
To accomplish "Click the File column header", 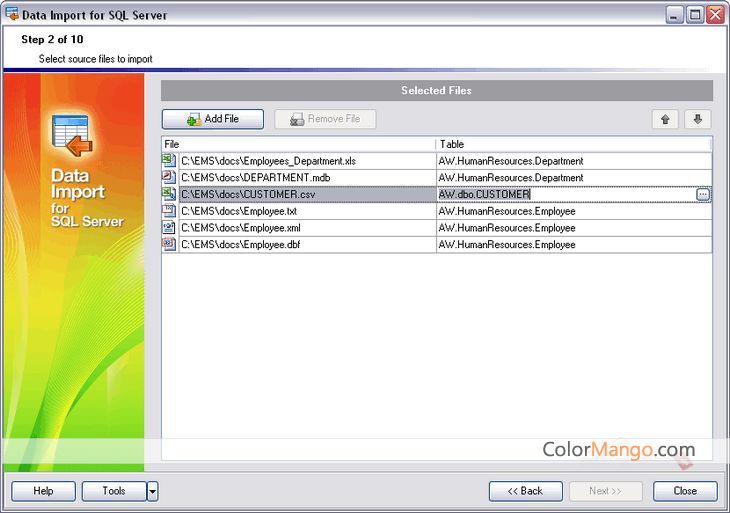I will (x=299, y=144).
